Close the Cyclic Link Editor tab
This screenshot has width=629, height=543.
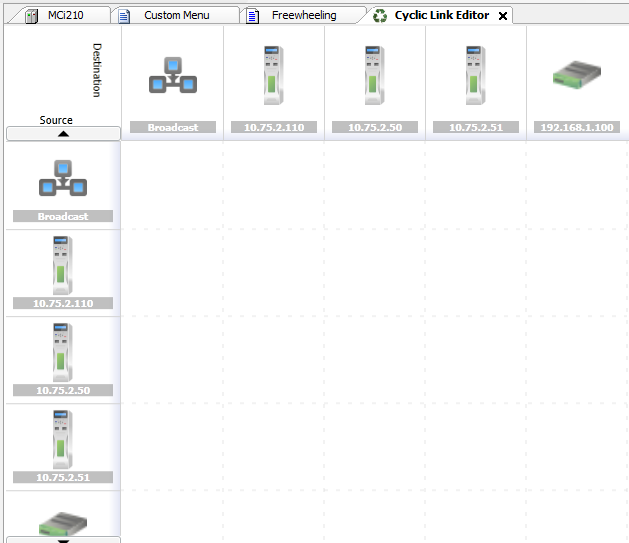[x=503, y=16]
